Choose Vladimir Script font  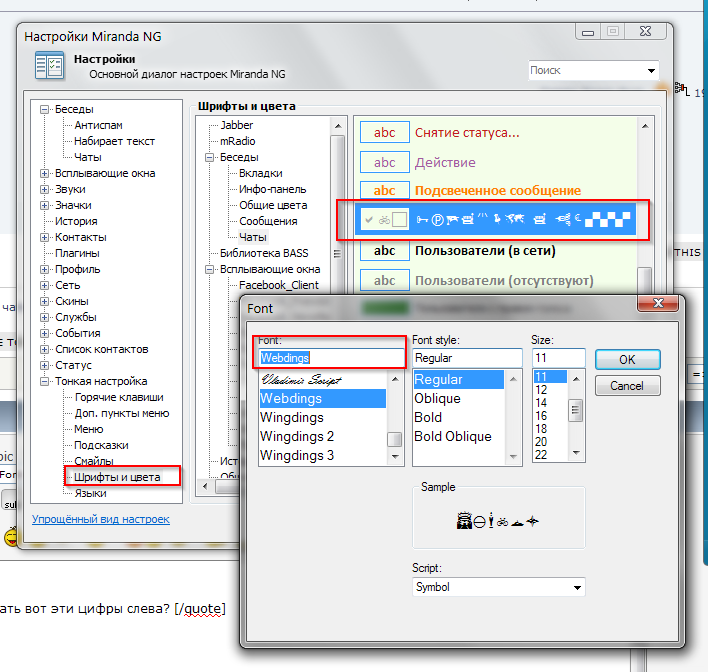tap(322, 379)
